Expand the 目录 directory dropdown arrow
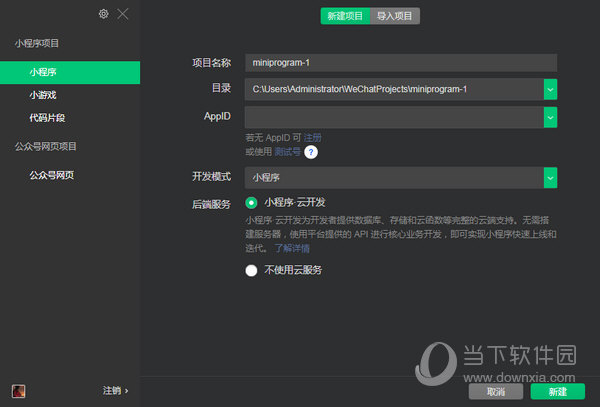Viewport: 600px width, 407px height. coord(550,90)
